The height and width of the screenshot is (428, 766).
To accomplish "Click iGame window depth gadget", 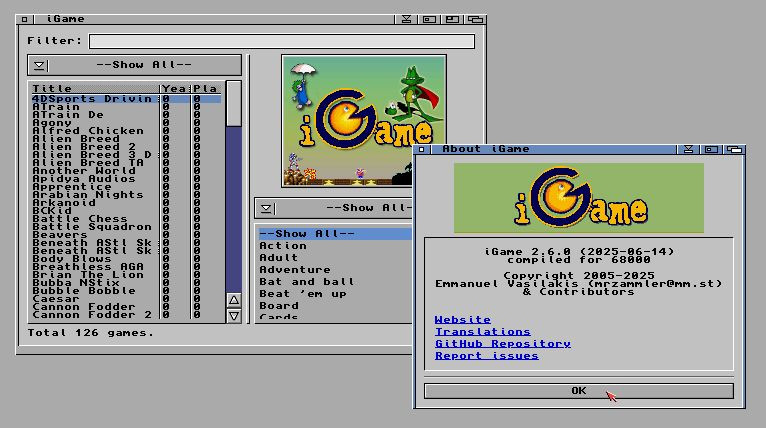I will click(475, 19).
